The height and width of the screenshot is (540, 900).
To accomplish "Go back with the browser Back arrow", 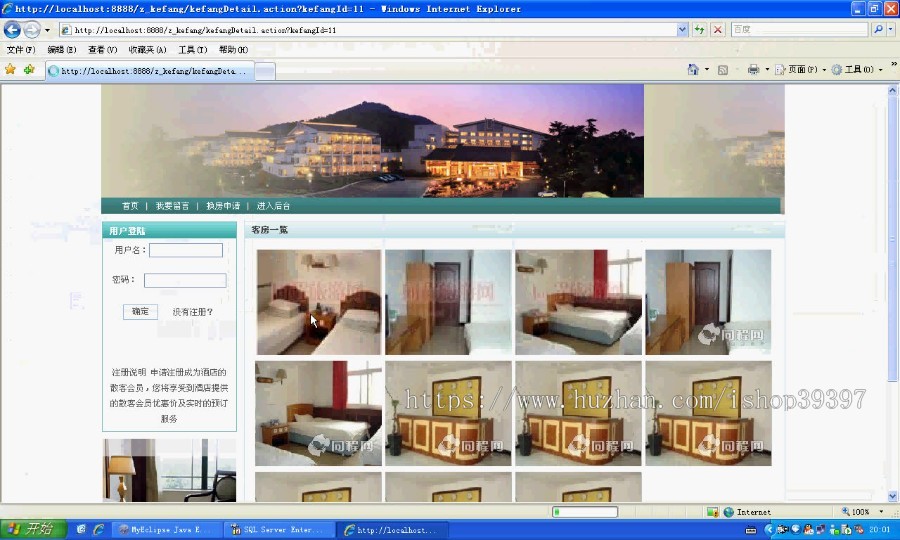I will (x=12, y=29).
